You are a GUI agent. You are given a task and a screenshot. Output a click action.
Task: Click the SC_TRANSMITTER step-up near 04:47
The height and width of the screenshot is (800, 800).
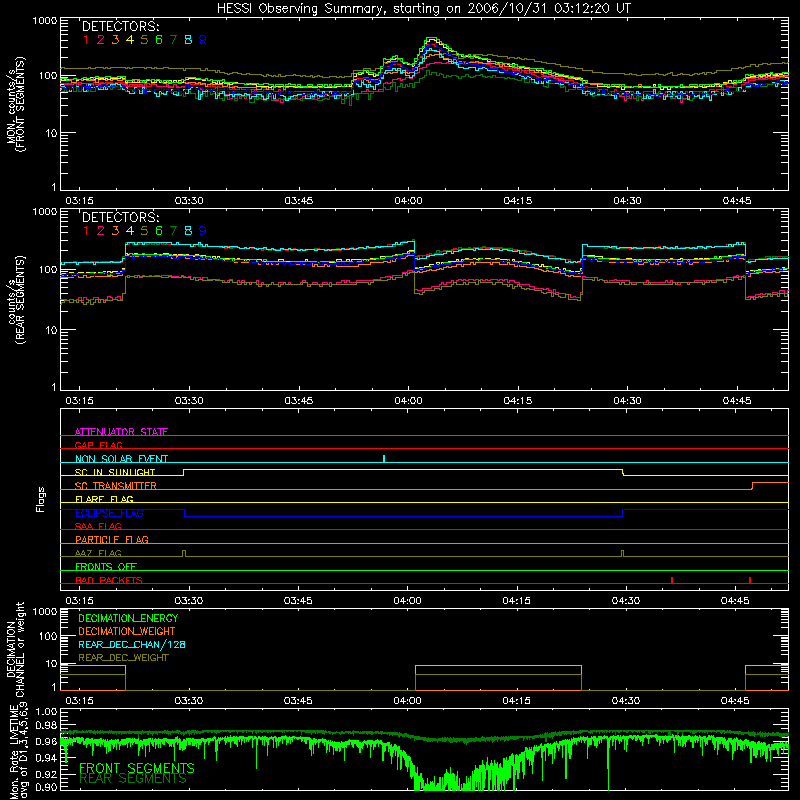click(752, 486)
